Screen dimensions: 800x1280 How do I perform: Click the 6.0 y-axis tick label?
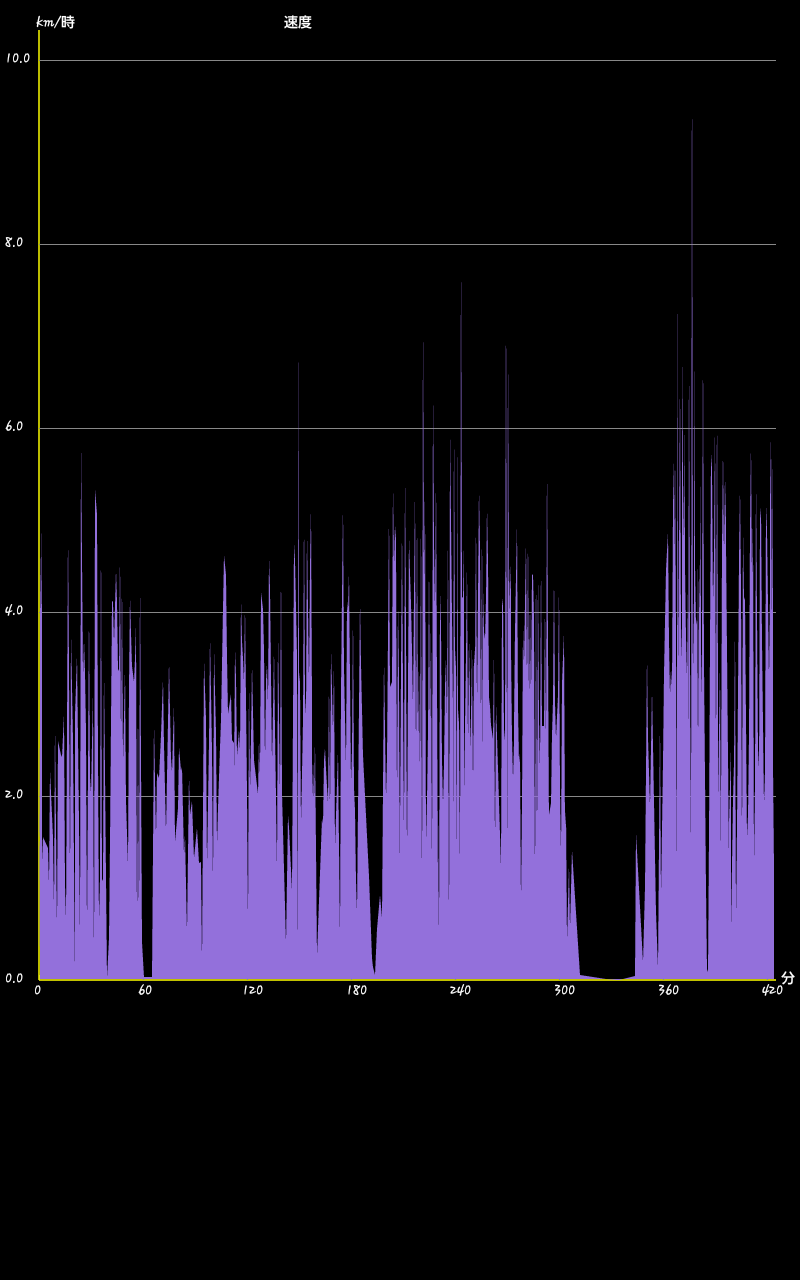(14, 426)
